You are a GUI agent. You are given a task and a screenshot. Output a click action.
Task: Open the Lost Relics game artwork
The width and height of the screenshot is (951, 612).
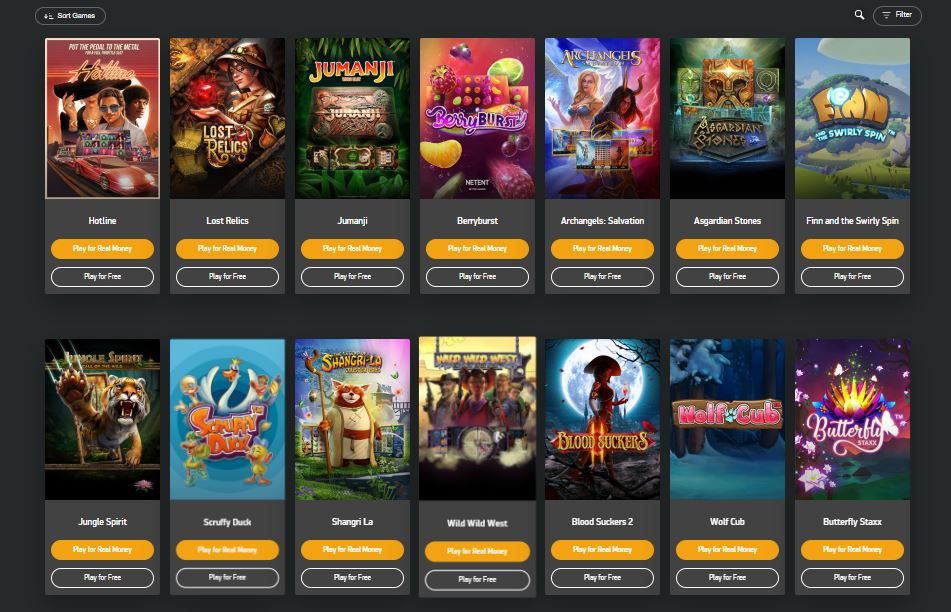point(227,118)
